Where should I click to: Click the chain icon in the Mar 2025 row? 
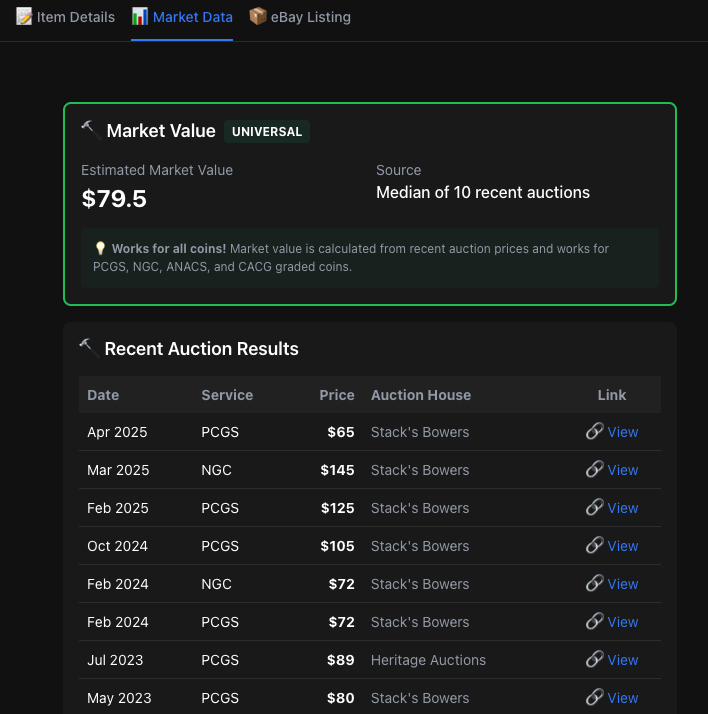click(595, 469)
